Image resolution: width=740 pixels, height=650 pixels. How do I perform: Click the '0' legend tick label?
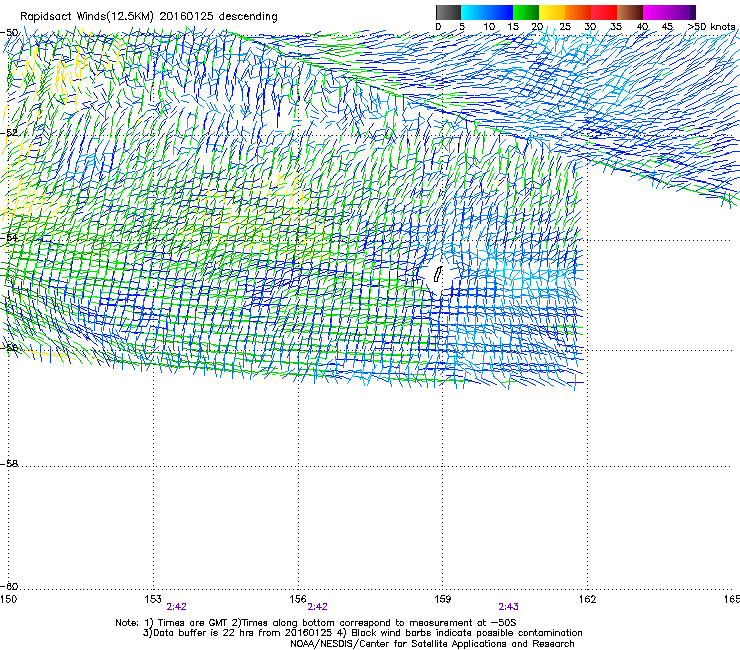pyautogui.click(x=438, y=27)
